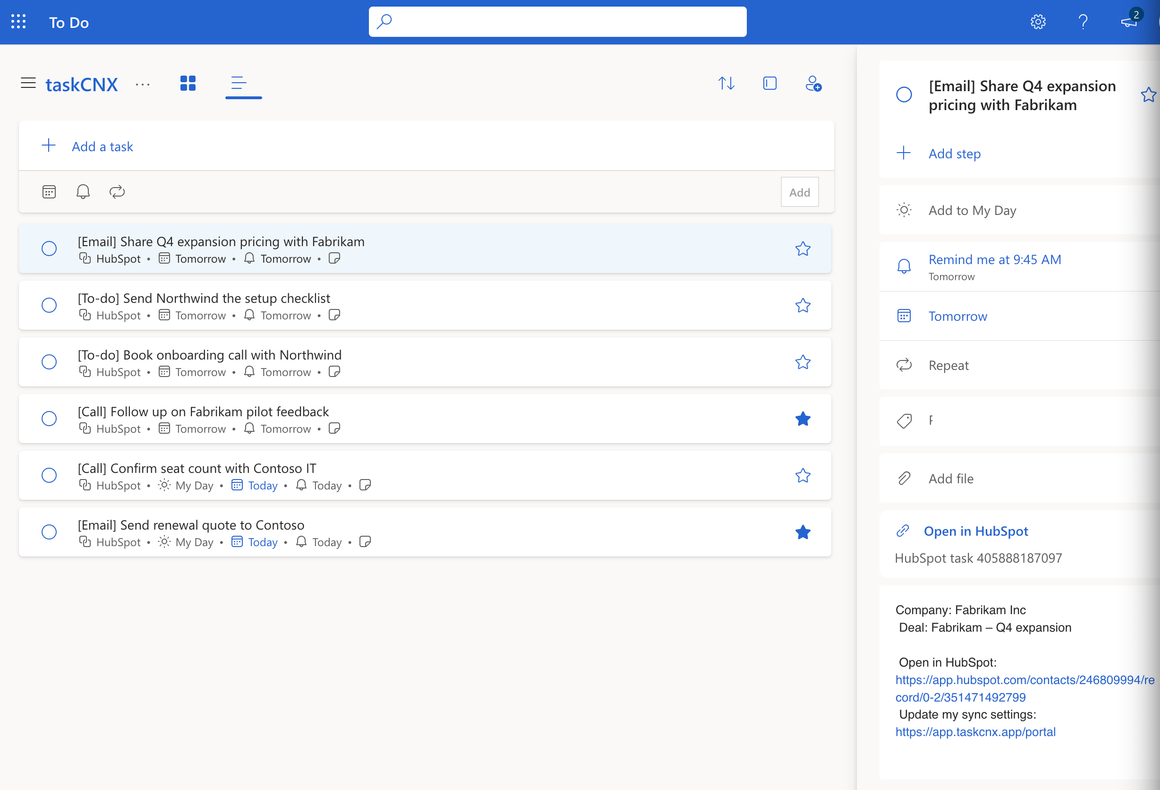Complete Follow up on Fabrikam pilot feedback task

click(49, 419)
